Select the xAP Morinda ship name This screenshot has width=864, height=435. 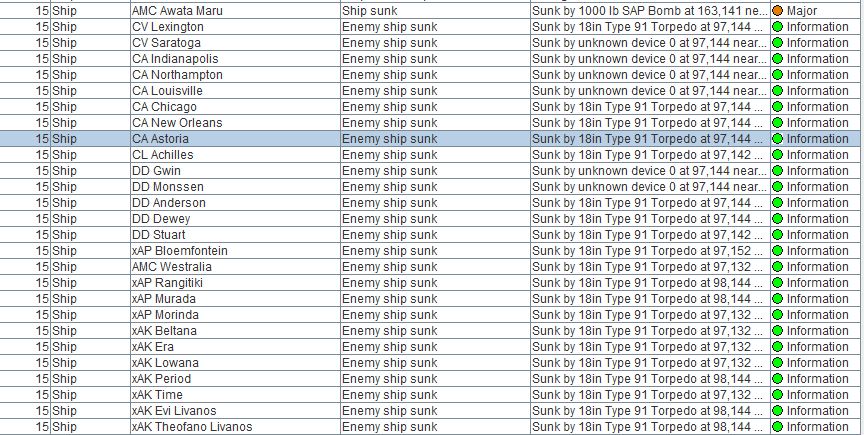(x=165, y=314)
